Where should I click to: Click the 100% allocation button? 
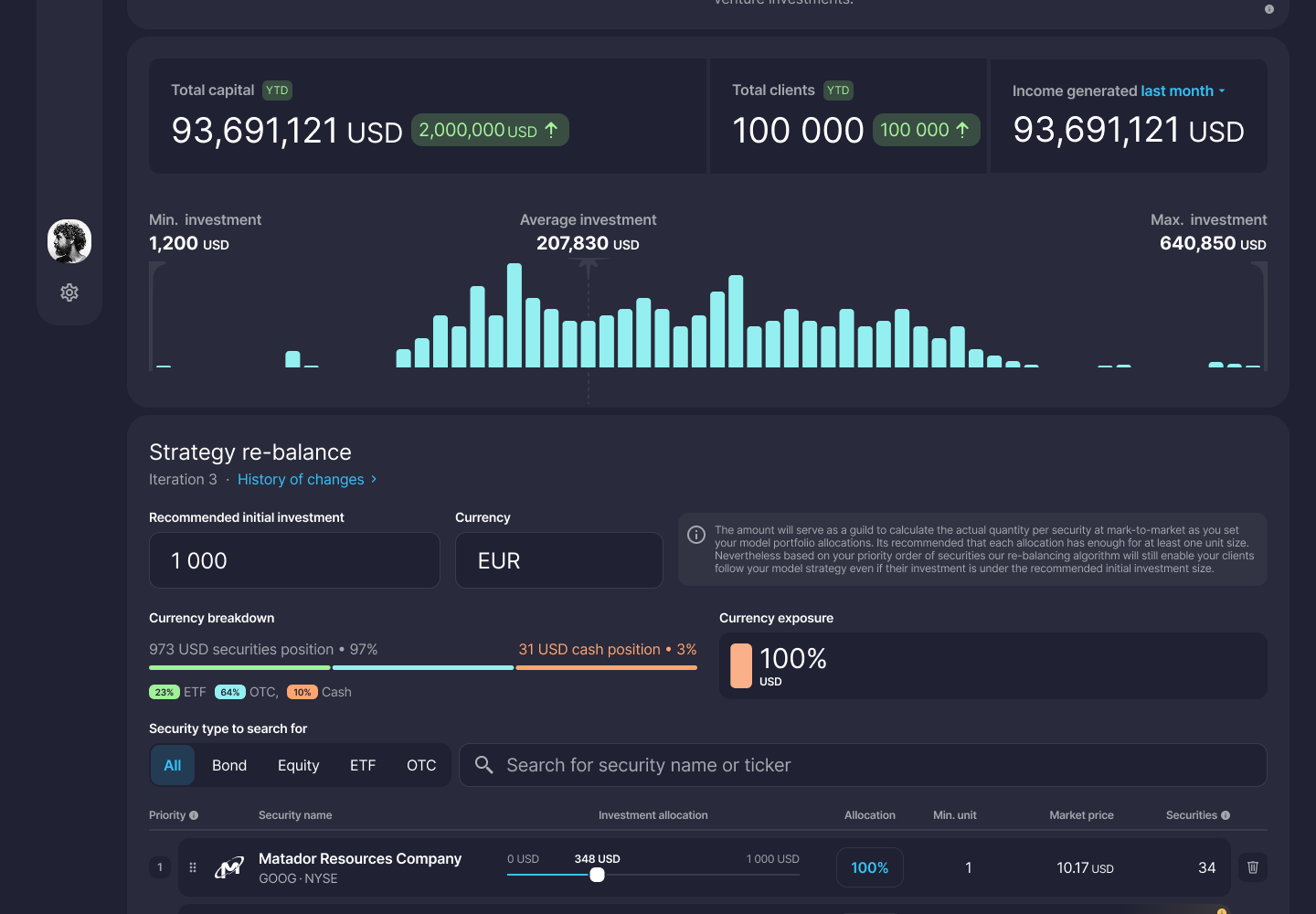[869, 867]
